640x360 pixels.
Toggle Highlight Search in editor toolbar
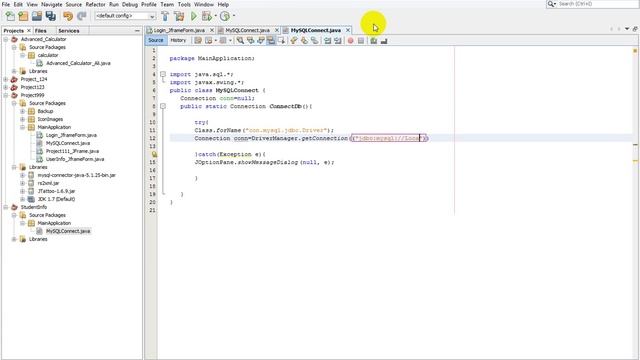click(x=271, y=40)
